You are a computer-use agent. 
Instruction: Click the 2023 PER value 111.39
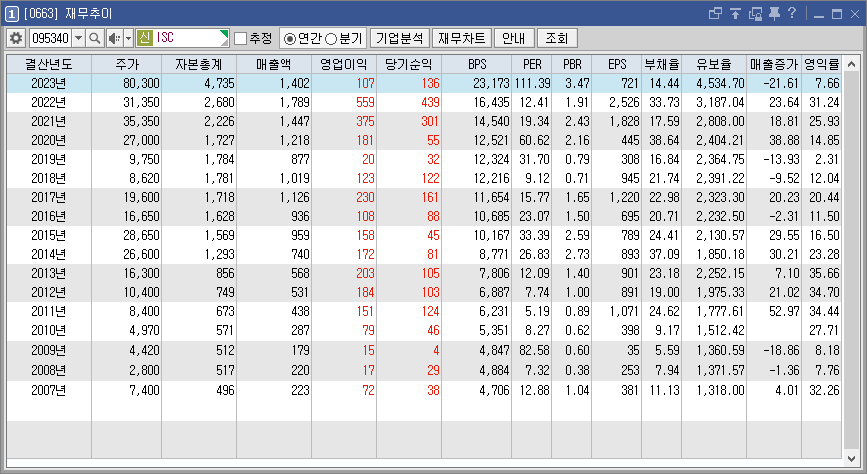(x=532, y=84)
